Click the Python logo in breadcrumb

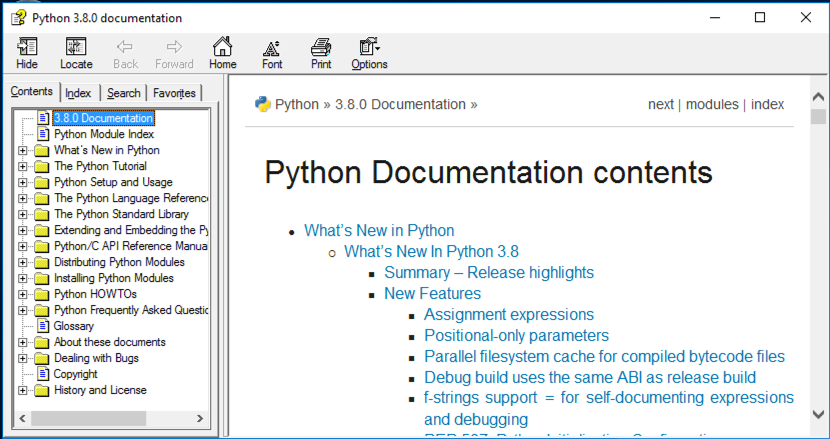coord(263,104)
